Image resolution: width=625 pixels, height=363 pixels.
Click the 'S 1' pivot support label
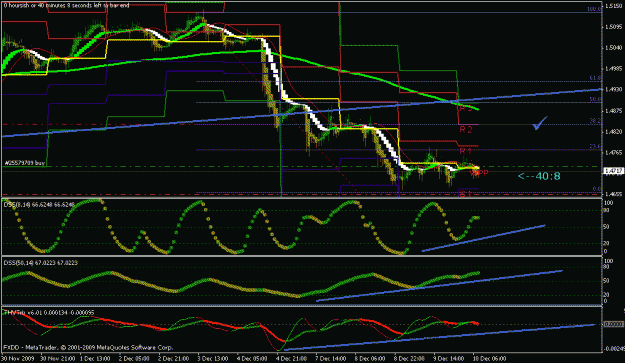pos(465,194)
